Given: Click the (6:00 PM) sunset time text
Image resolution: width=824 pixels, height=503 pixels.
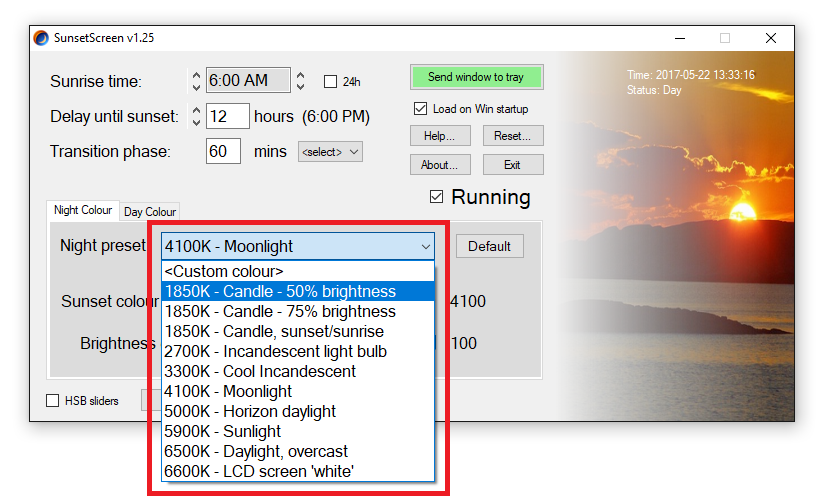Looking at the screenshot, I should tap(336, 116).
